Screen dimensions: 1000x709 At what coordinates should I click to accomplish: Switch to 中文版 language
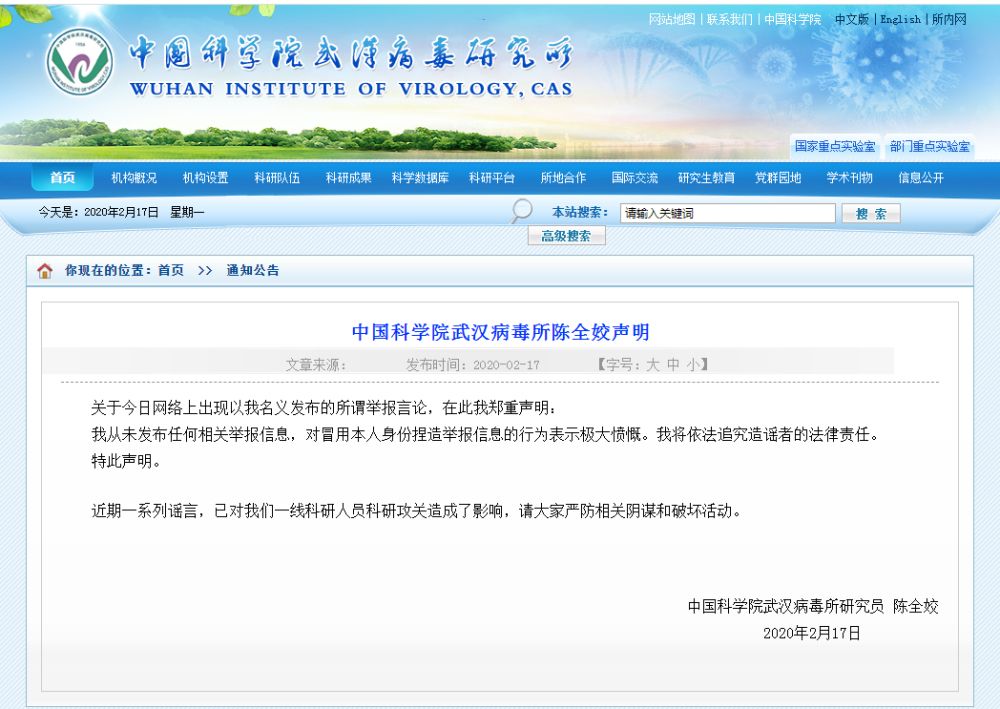[852, 20]
